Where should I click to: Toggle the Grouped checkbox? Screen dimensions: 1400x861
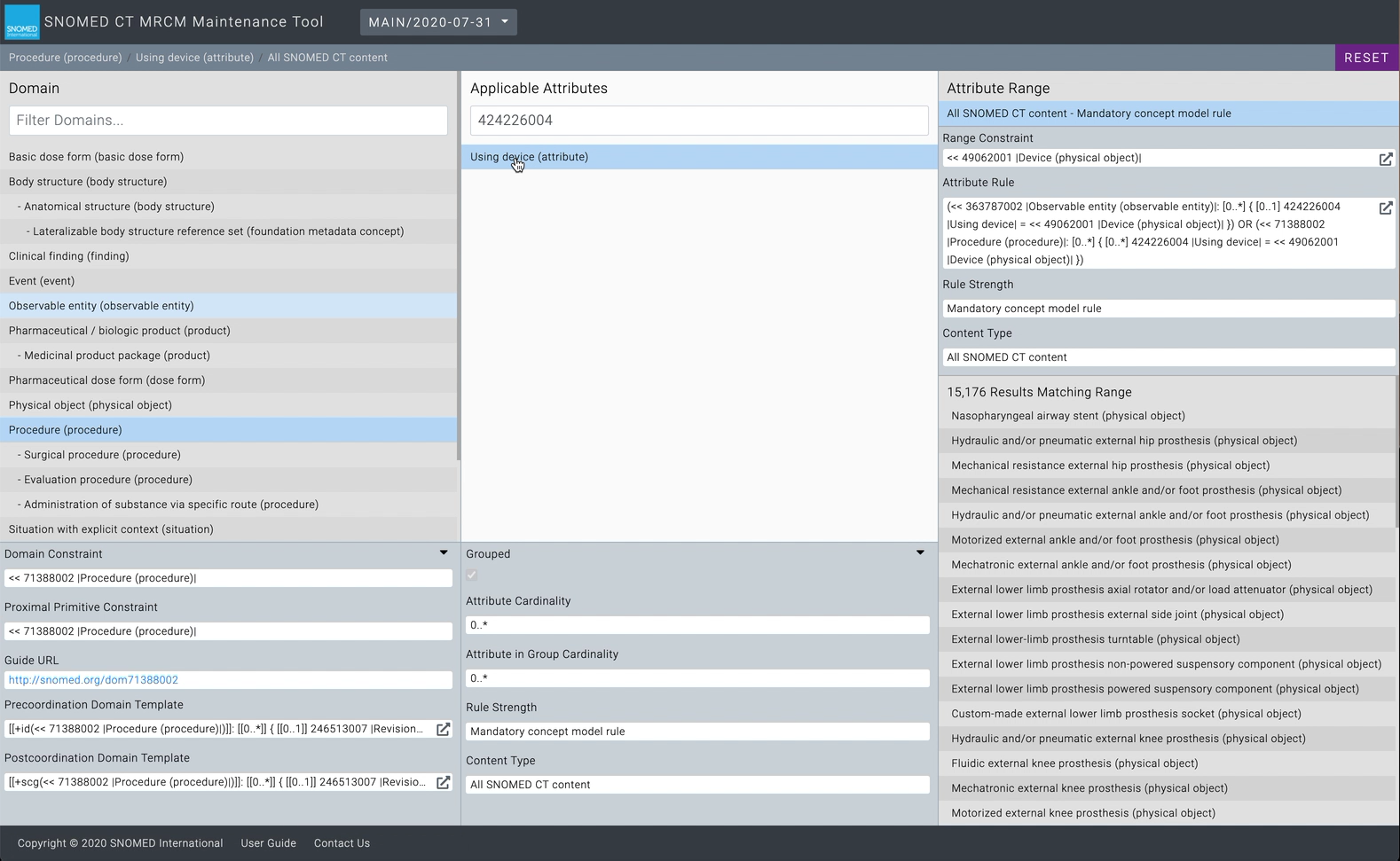(x=472, y=575)
